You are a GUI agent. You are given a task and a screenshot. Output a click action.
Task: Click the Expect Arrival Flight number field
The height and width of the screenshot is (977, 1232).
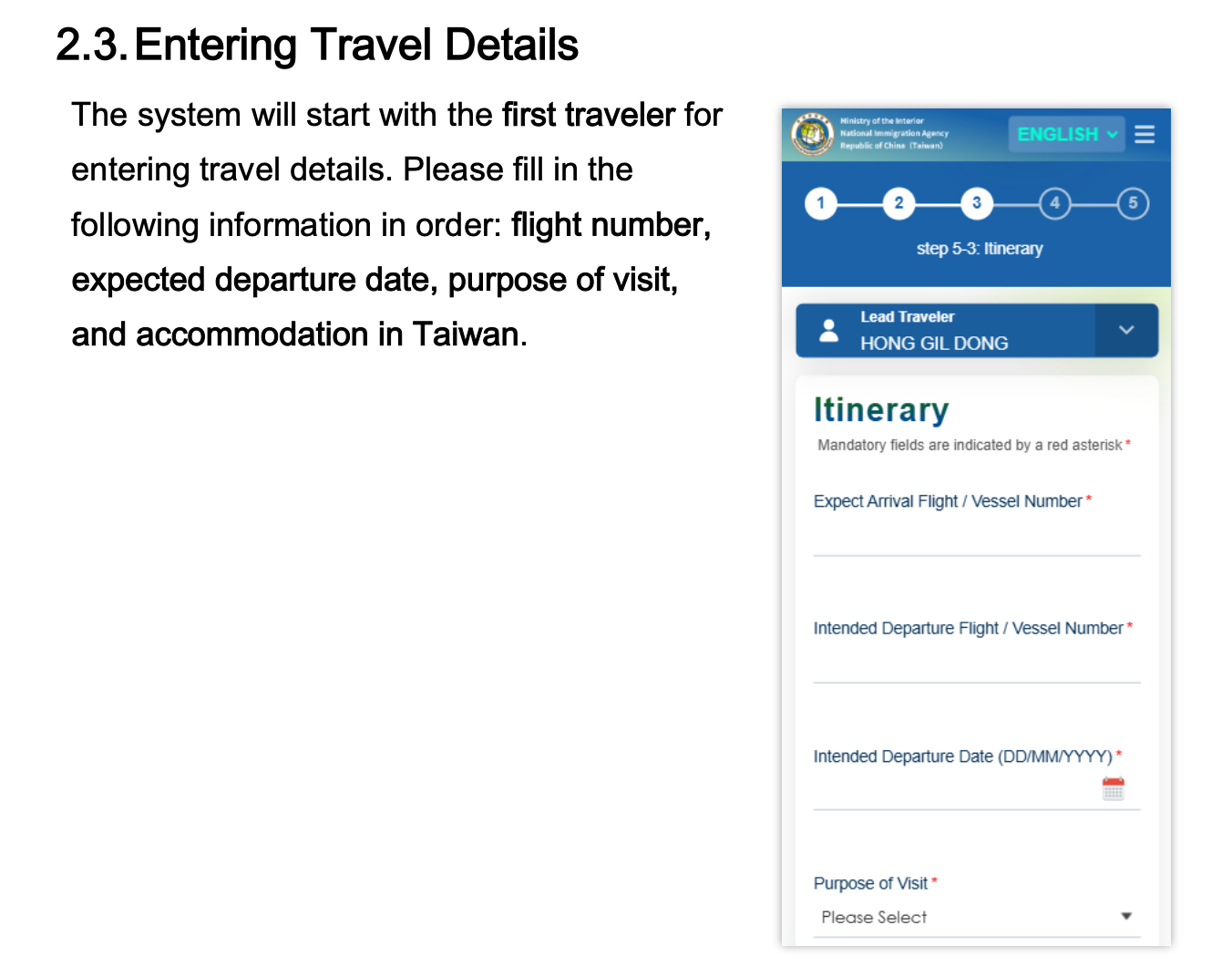(x=976, y=538)
